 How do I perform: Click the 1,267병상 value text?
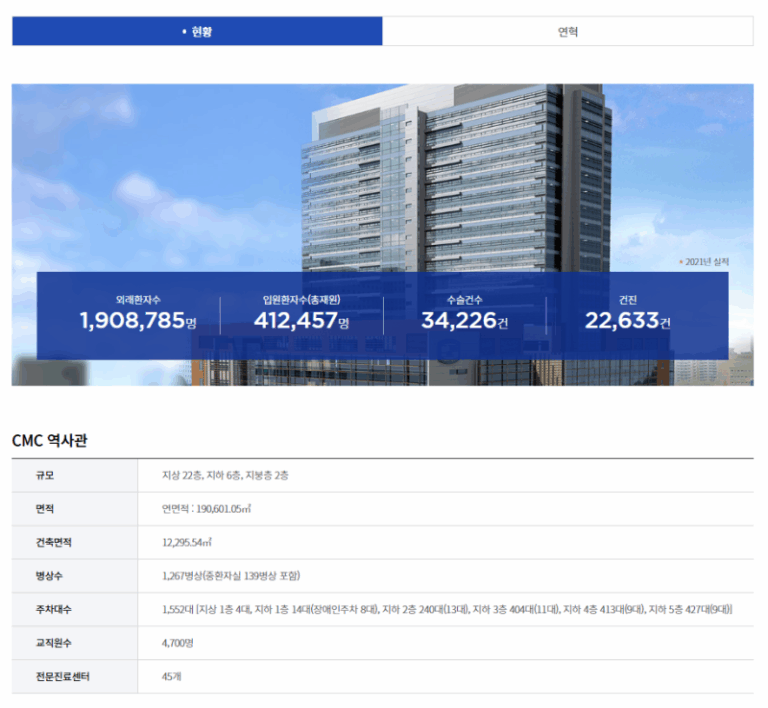coord(231,576)
